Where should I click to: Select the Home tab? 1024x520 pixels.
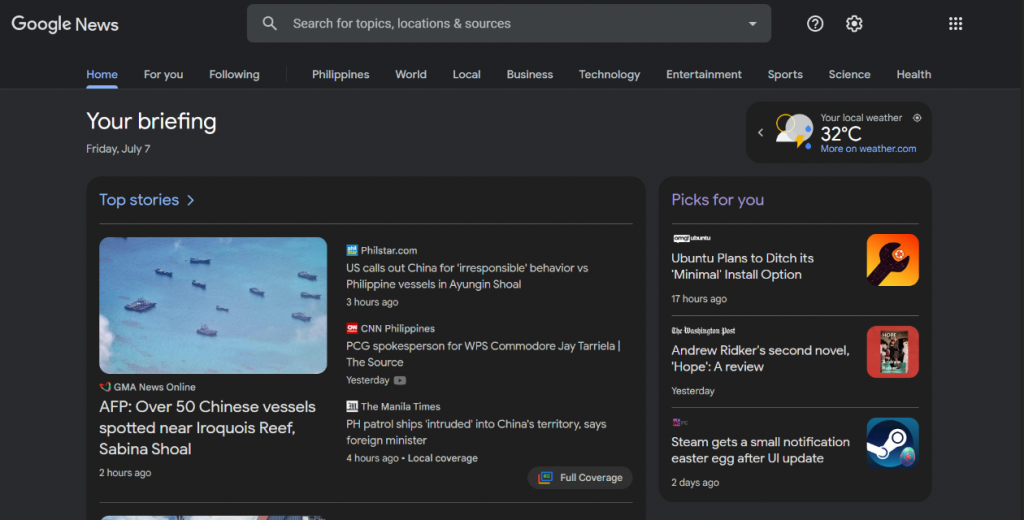pyautogui.click(x=102, y=74)
